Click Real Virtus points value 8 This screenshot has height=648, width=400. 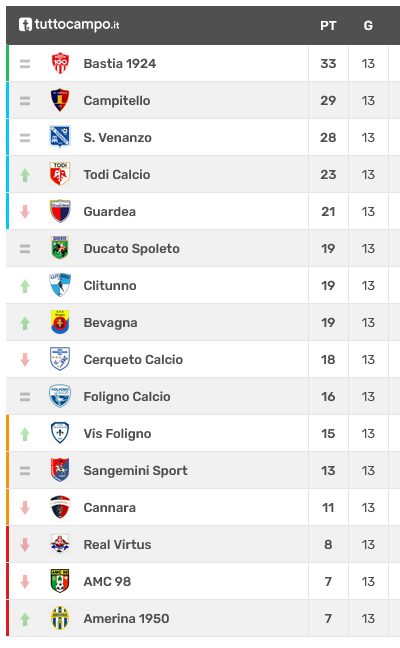click(328, 544)
